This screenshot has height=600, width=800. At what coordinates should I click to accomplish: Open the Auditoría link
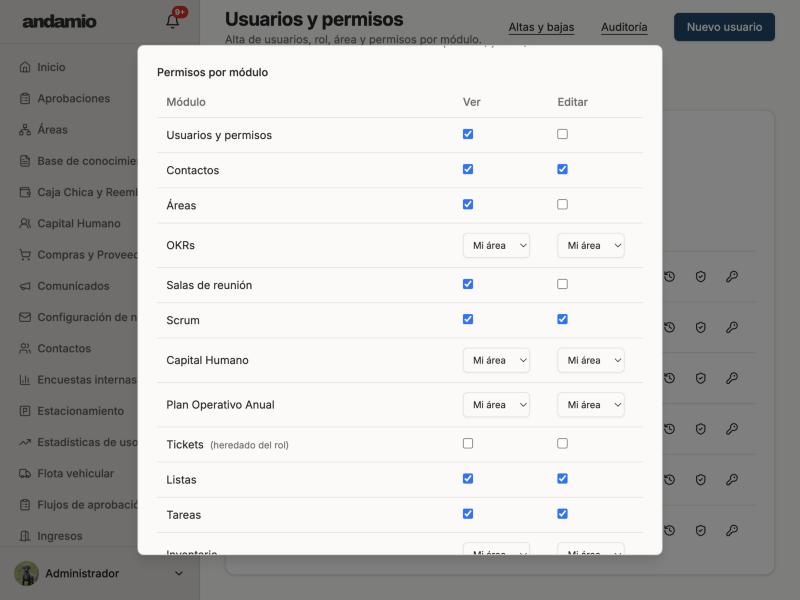click(x=624, y=27)
